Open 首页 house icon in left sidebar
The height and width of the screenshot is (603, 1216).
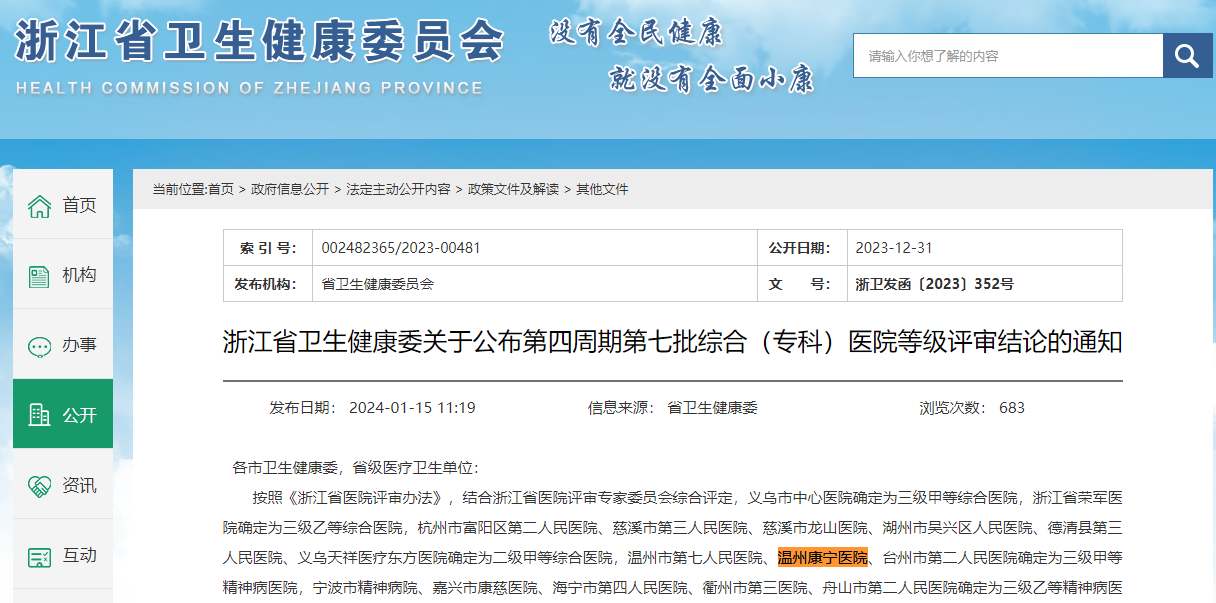click(40, 206)
